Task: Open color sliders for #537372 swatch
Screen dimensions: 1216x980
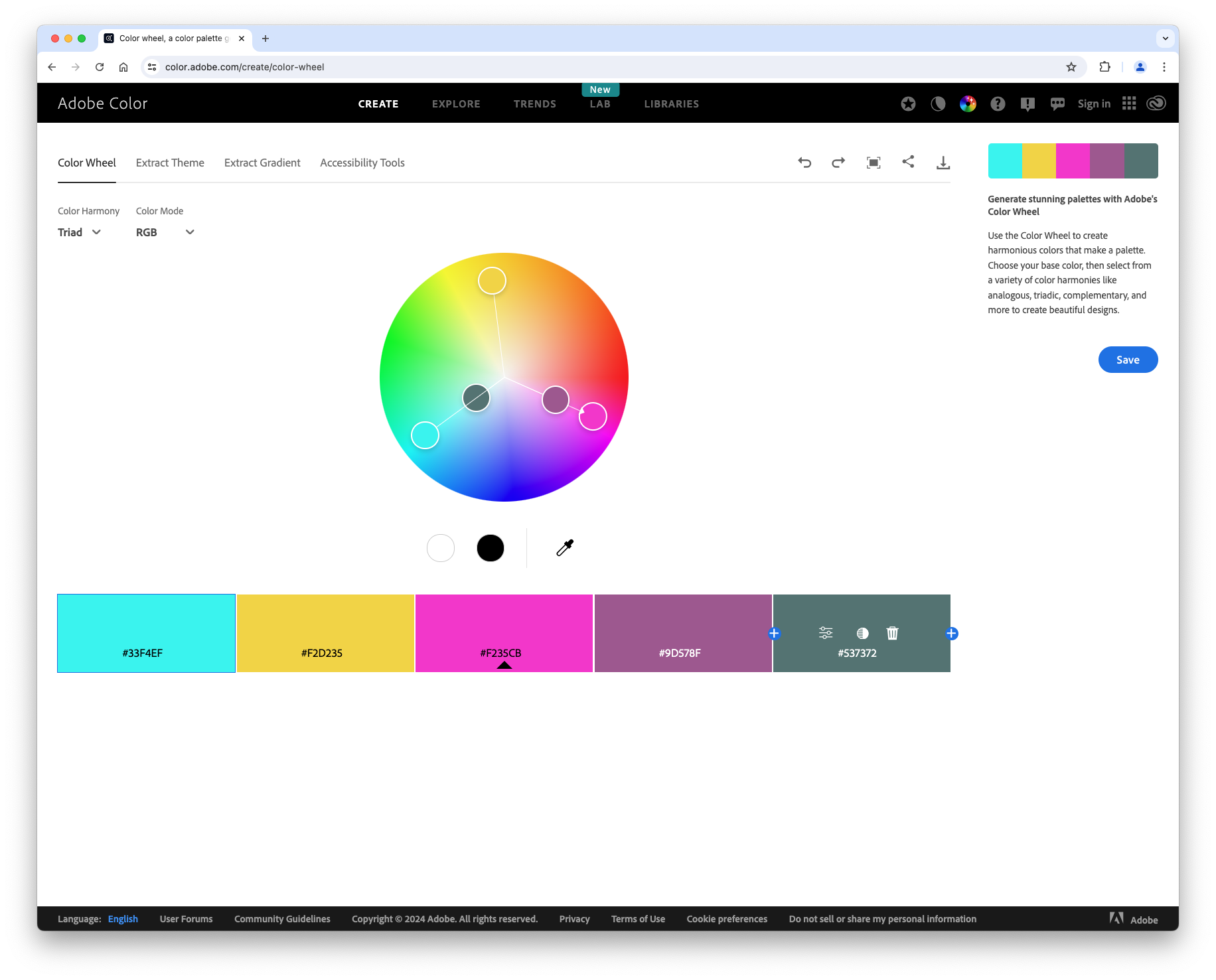Action: coord(826,633)
